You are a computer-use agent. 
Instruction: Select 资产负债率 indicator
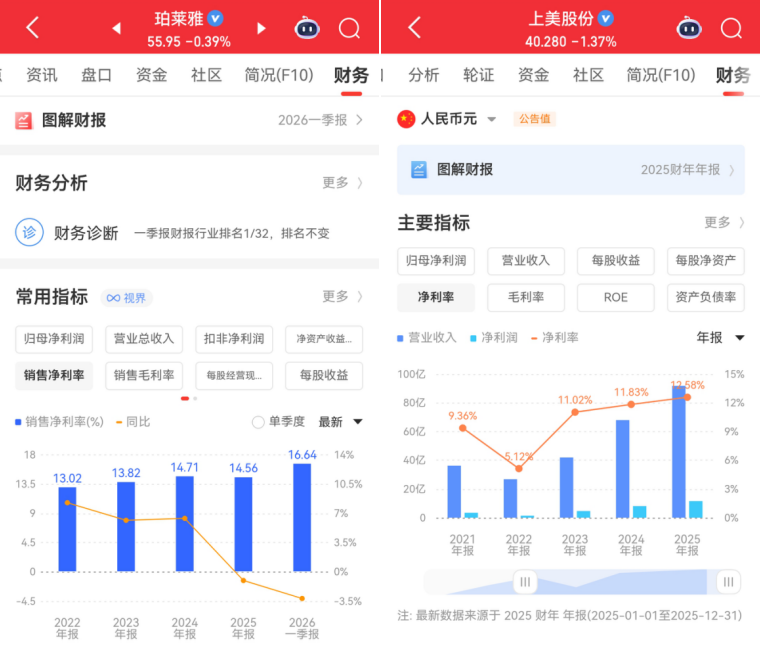(x=706, y=298)
